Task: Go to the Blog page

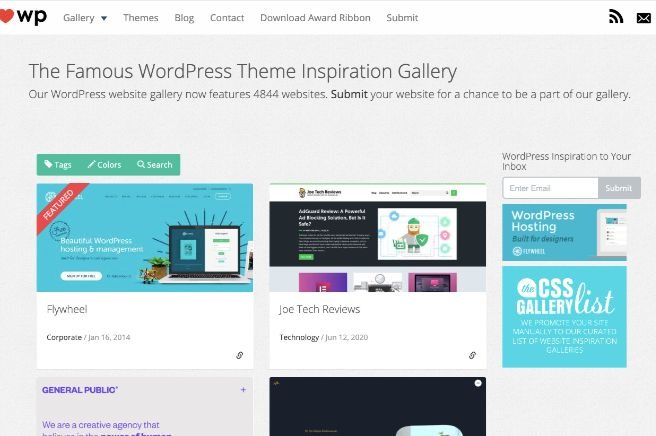Action: point(184,18)
